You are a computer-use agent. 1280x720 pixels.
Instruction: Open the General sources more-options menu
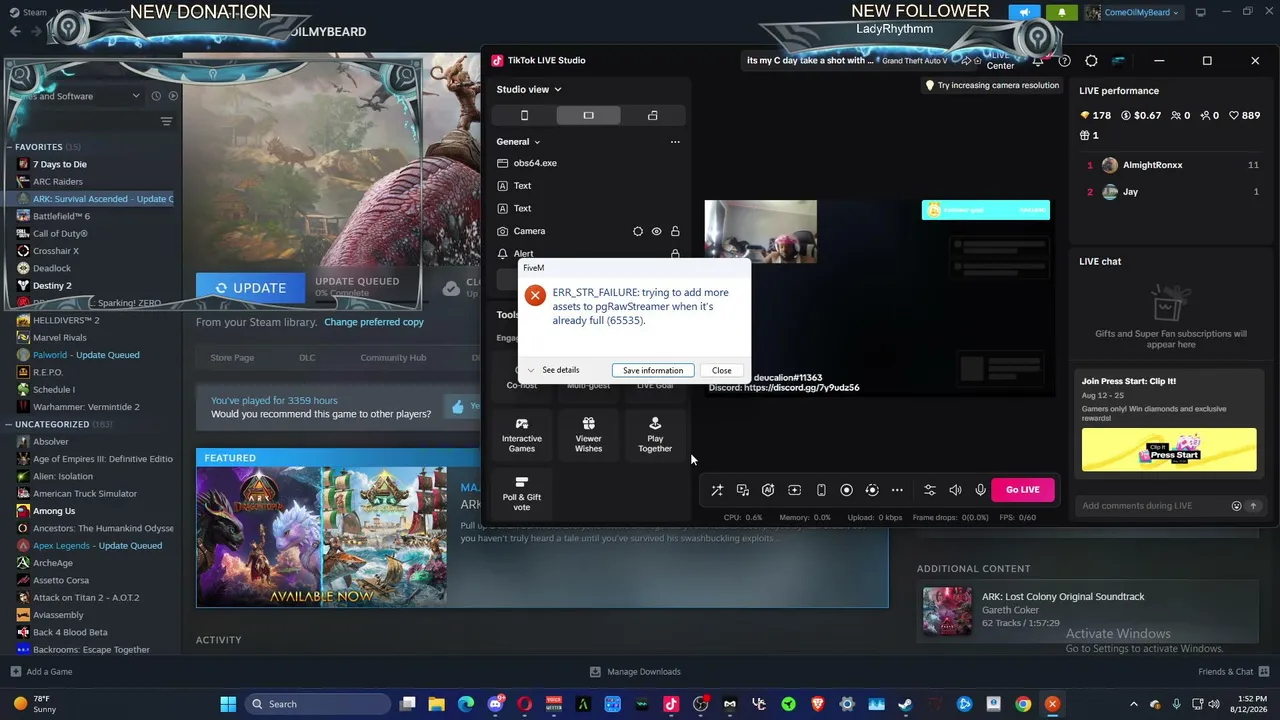[x=675, y=142]
